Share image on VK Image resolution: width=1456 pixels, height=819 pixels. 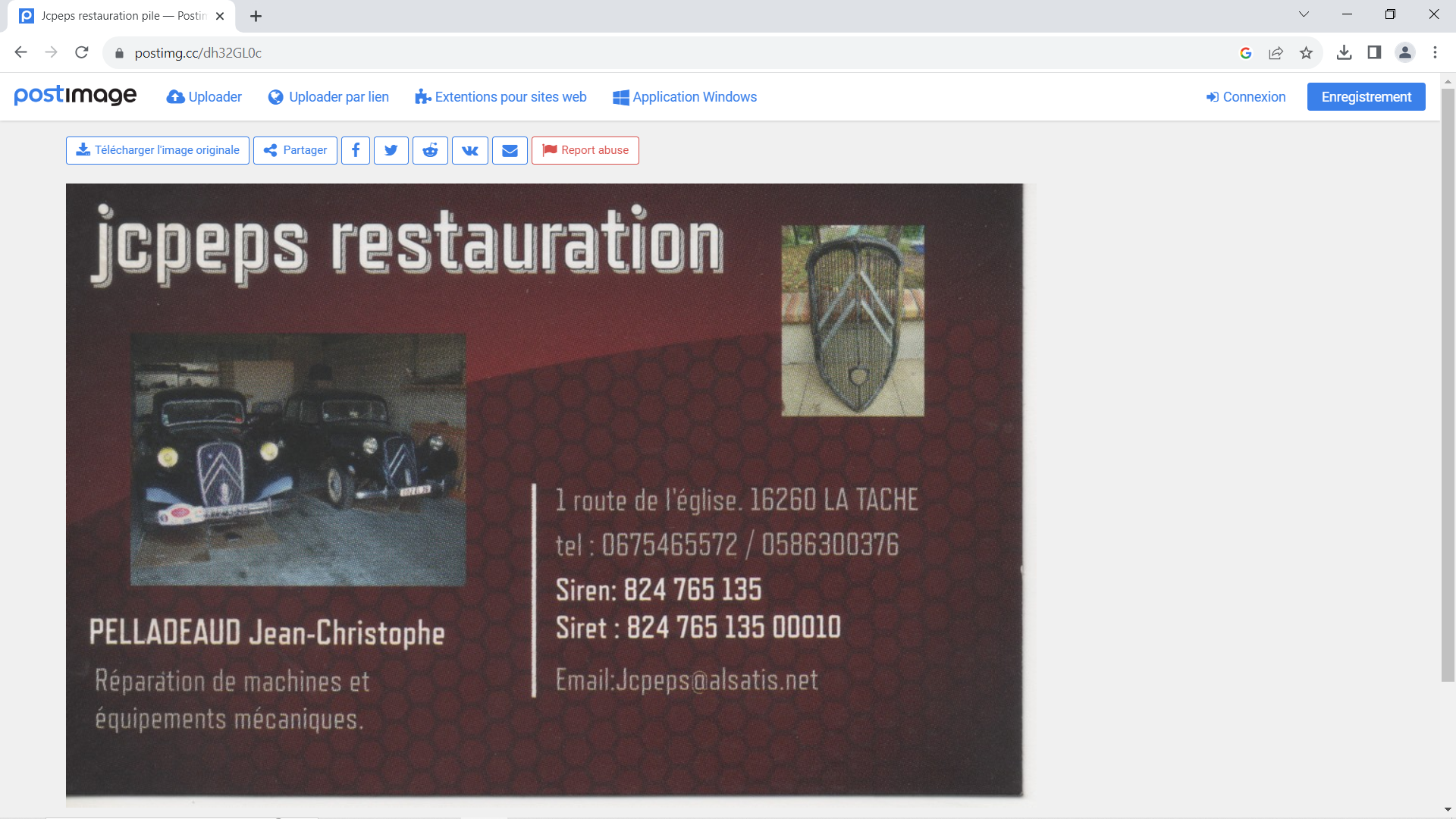point(470,150)
